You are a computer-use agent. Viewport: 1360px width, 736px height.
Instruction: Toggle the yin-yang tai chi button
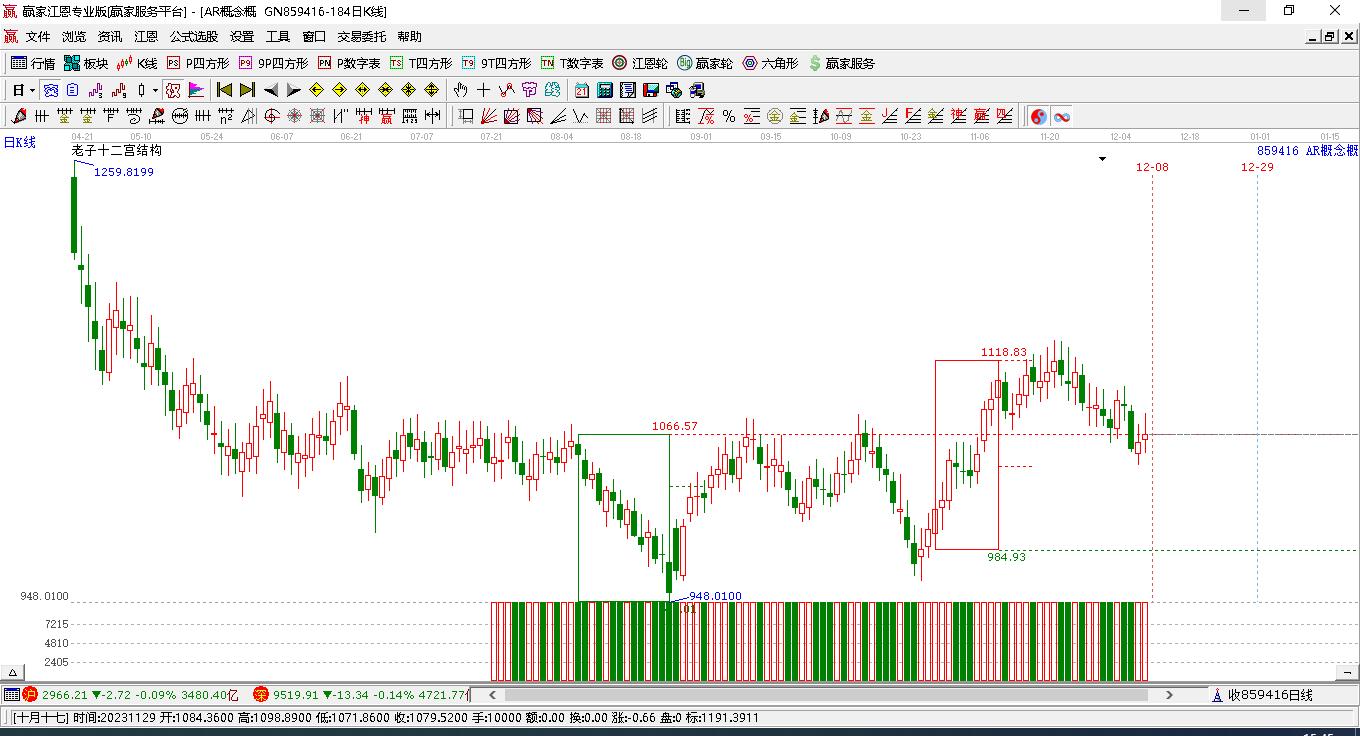(1039, 116)
